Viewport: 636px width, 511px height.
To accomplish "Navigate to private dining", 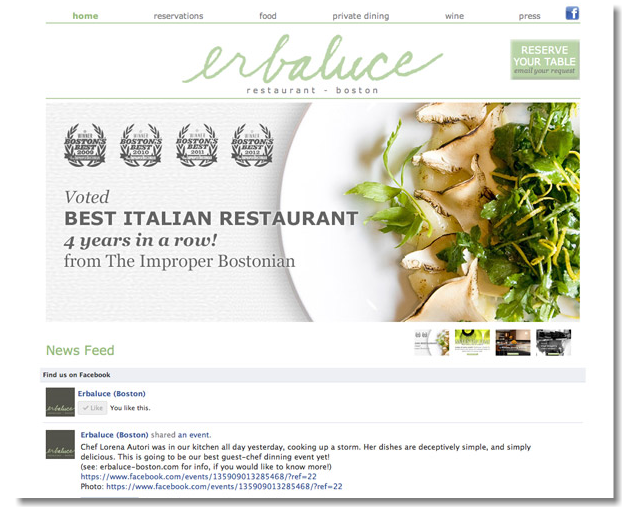I will coord(361,16).
